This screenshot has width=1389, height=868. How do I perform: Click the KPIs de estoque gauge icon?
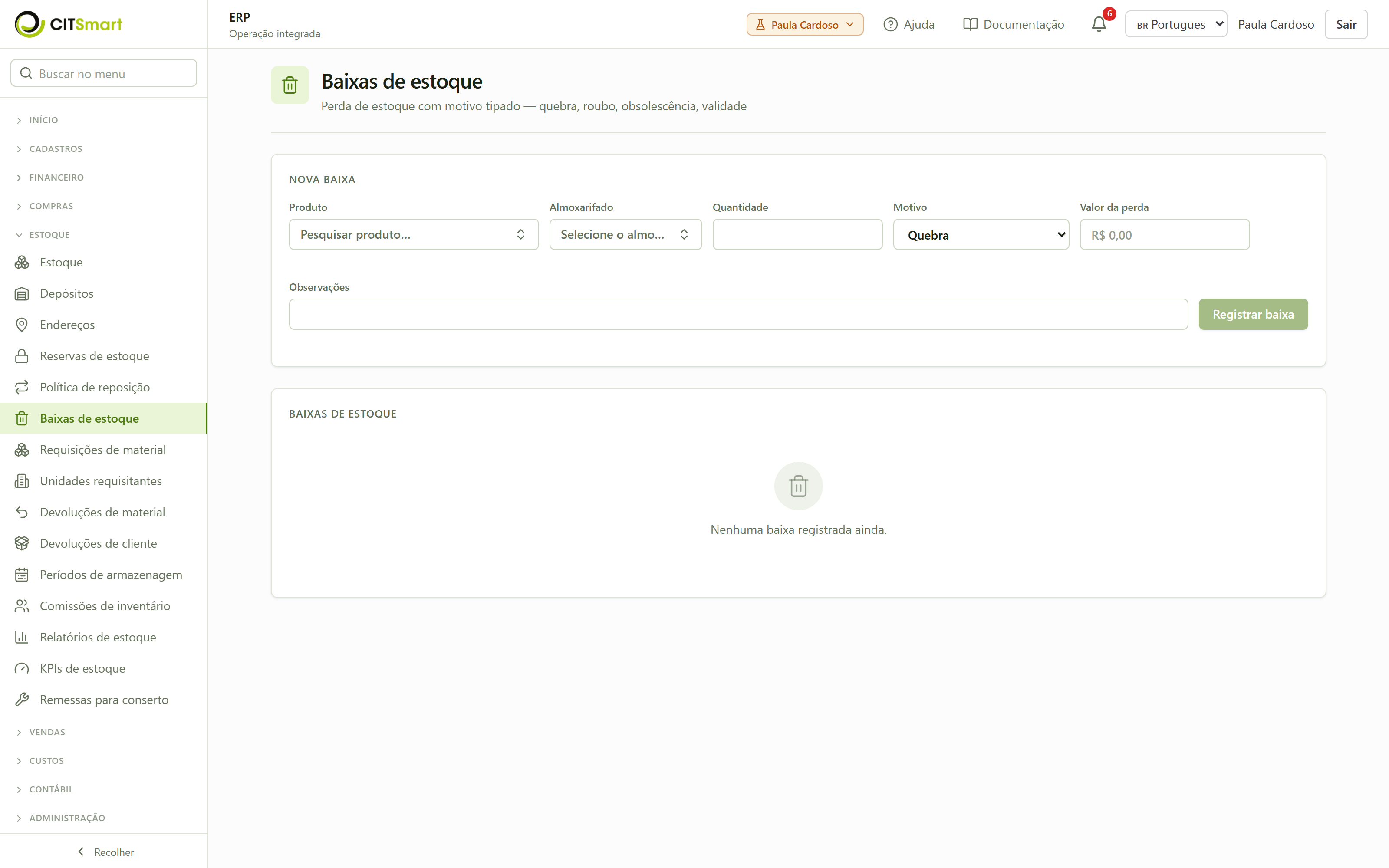point(22,669)
